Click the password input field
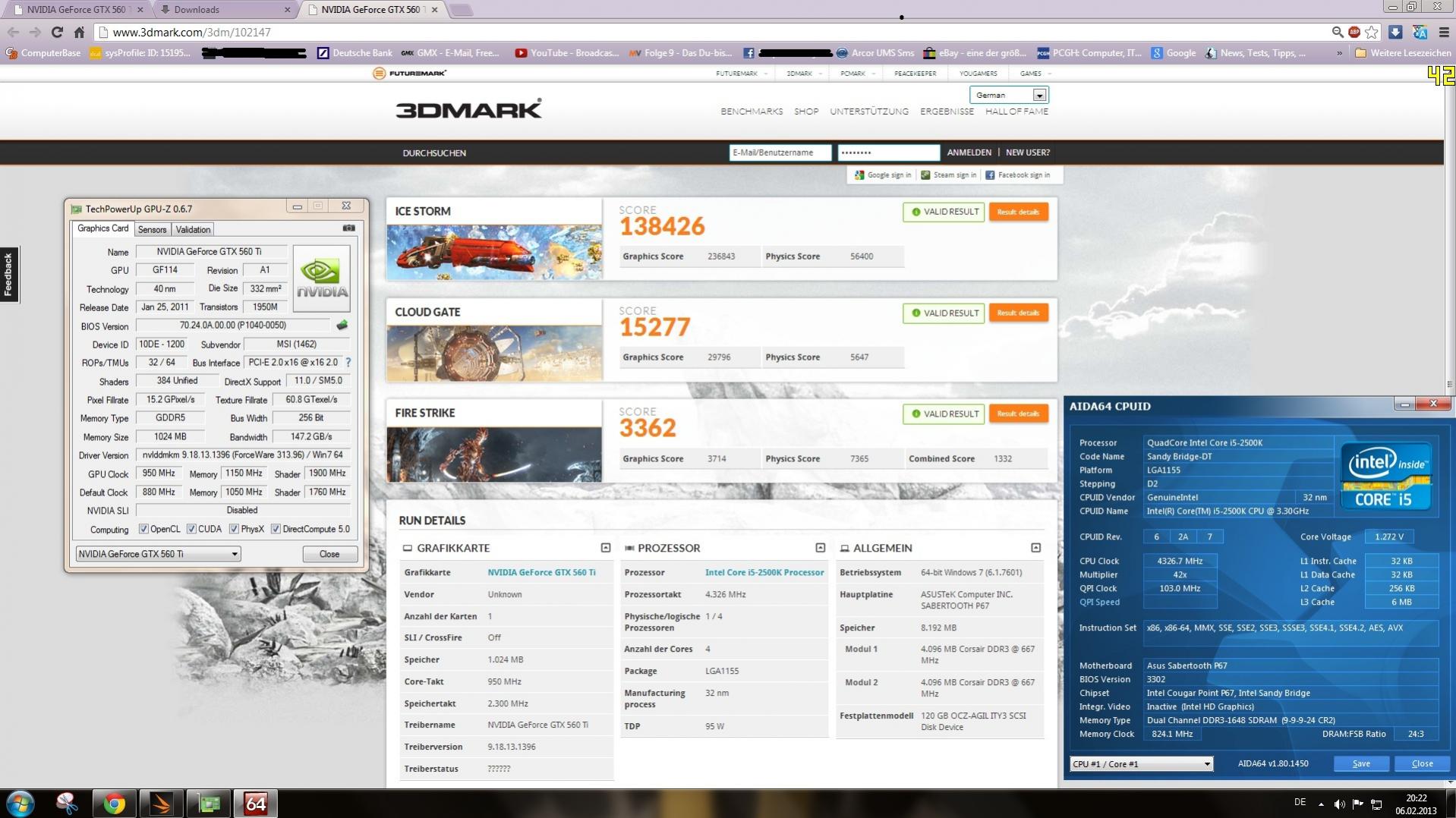This screenshot has width=1456, height=818. [x=888, y=153]
